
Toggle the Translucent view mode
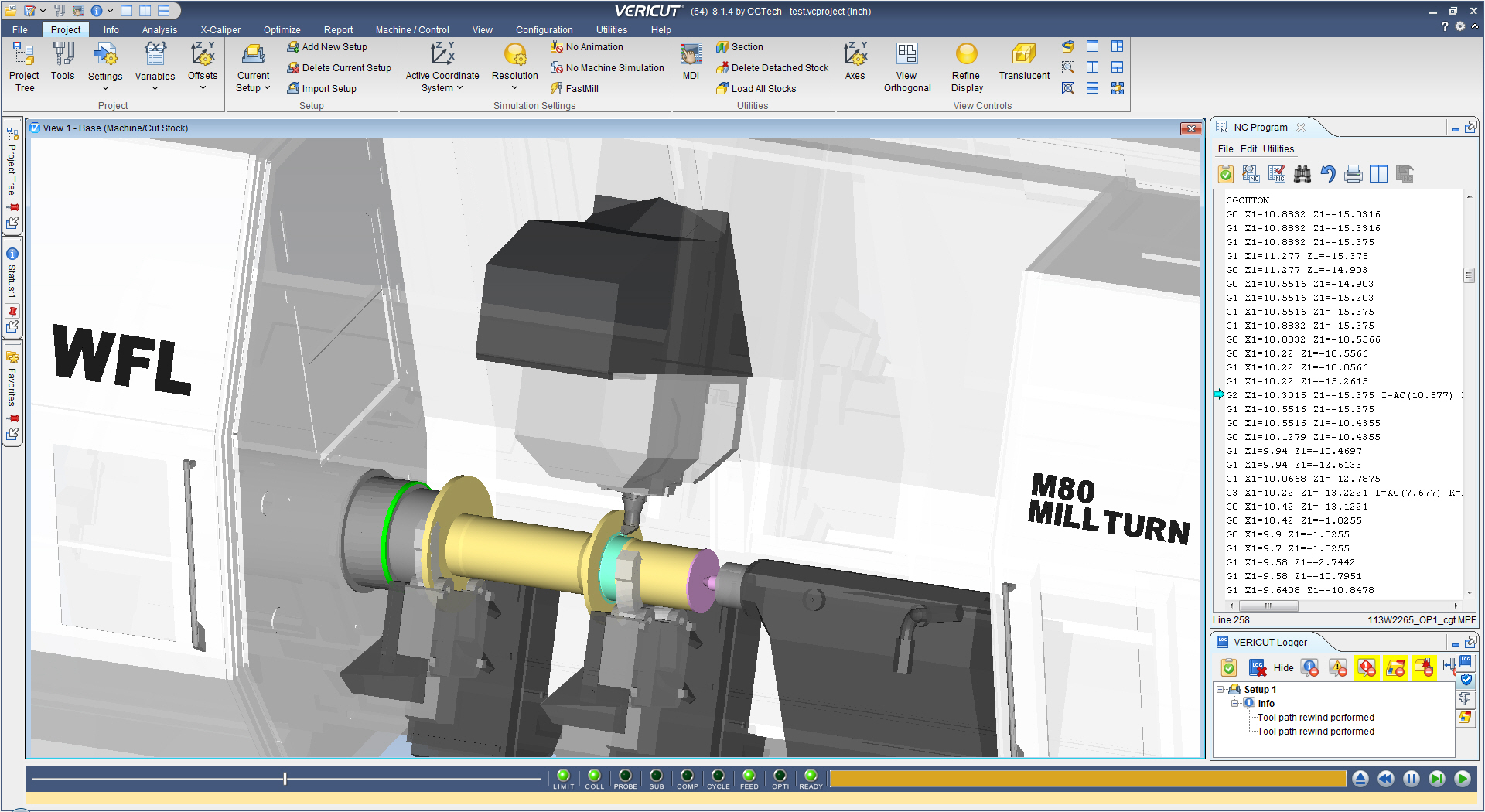tap(1023, 62)
